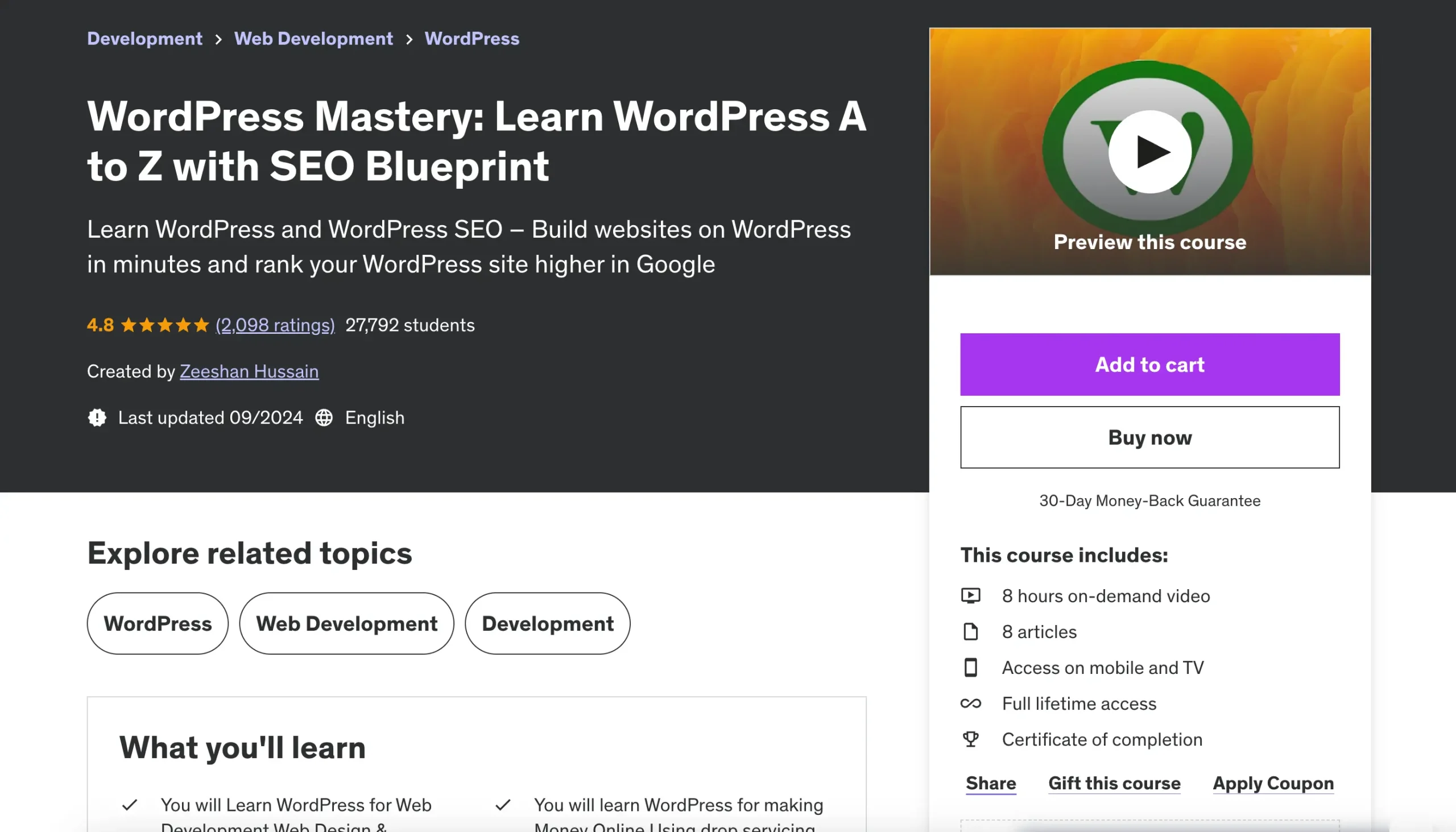Screen dimensions: 1456x832
Task: Click Gift this course link
Action: click(x=1114, y=784)
